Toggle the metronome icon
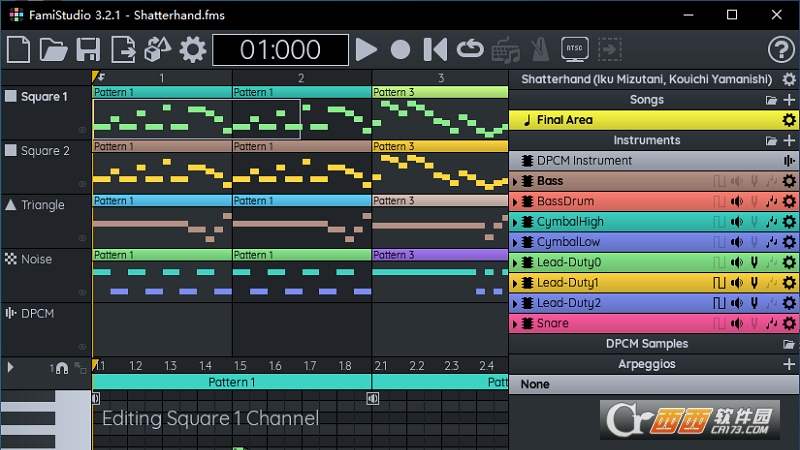Screen dimensions: 800x450 click(540, 49)
